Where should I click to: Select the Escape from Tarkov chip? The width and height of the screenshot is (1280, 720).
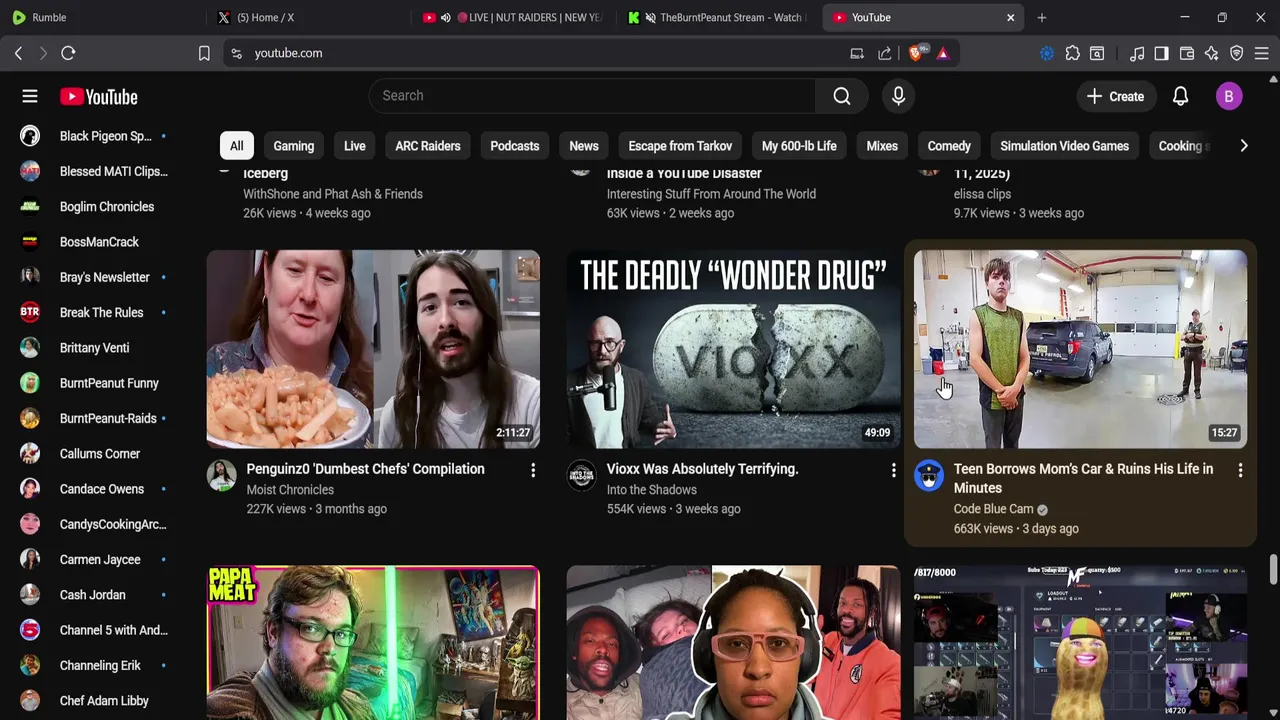coord(680,146)
